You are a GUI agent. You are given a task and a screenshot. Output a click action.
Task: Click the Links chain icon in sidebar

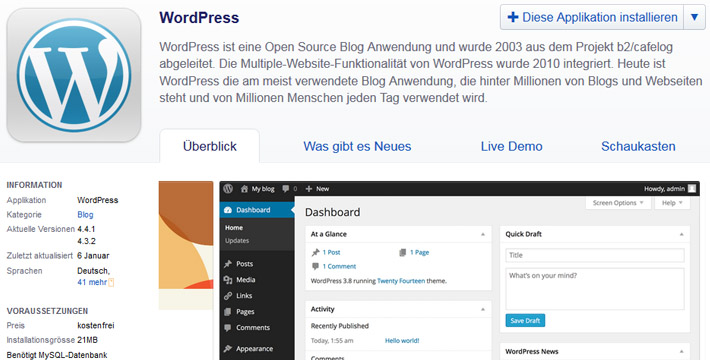click(228, 296)
